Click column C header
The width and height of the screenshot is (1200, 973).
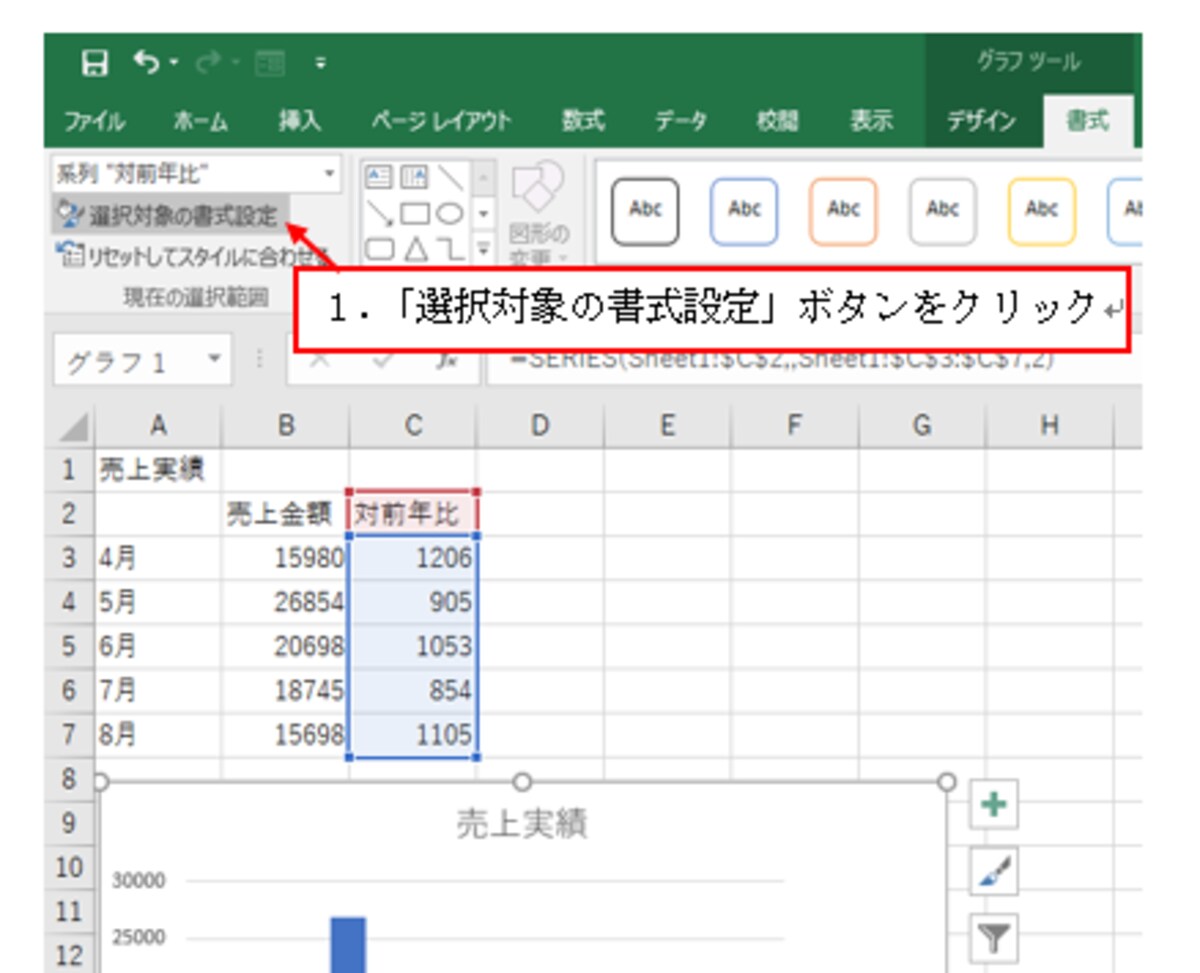(413, 427)
